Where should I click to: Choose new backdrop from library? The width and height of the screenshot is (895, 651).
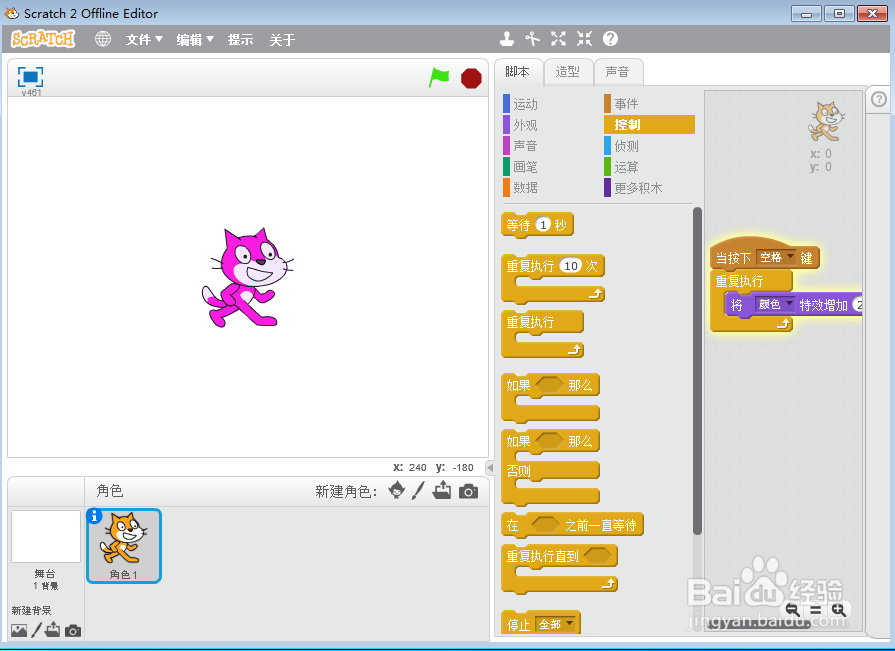(x=19, y=630)
